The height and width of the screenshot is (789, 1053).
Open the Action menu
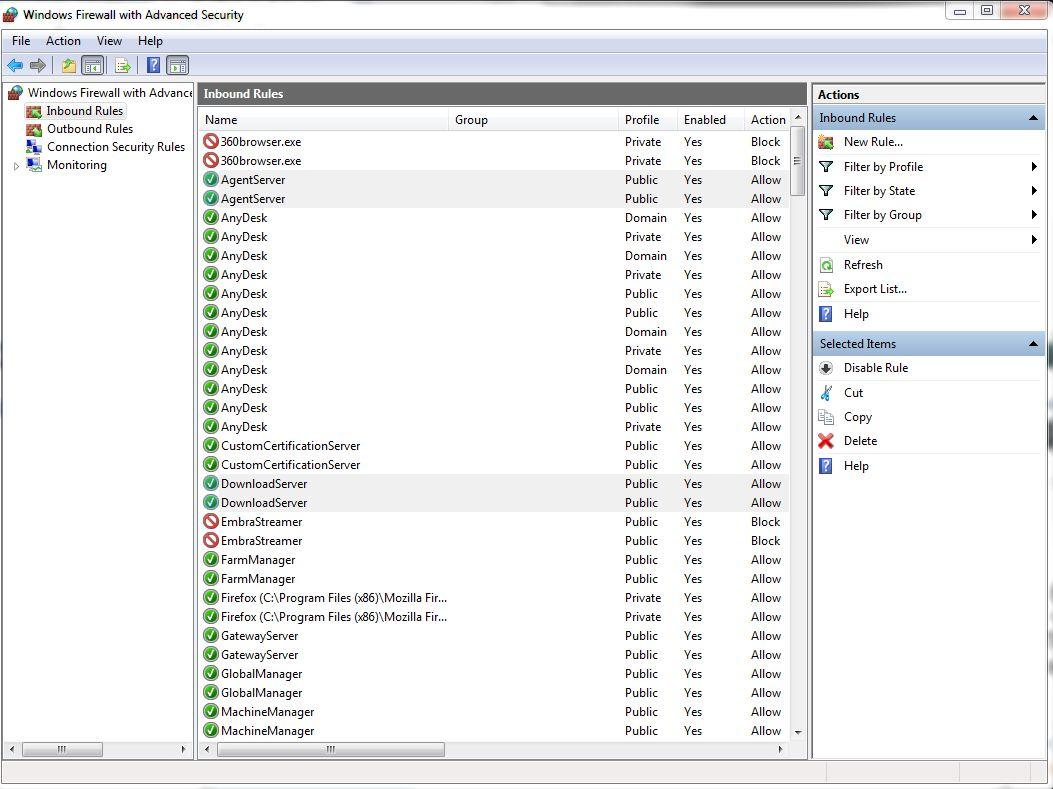63,41
